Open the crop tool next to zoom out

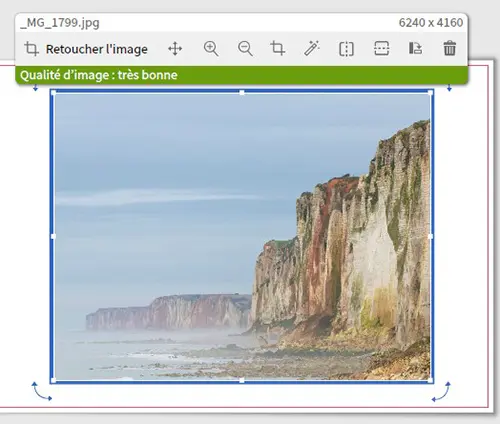pos(278,48)
